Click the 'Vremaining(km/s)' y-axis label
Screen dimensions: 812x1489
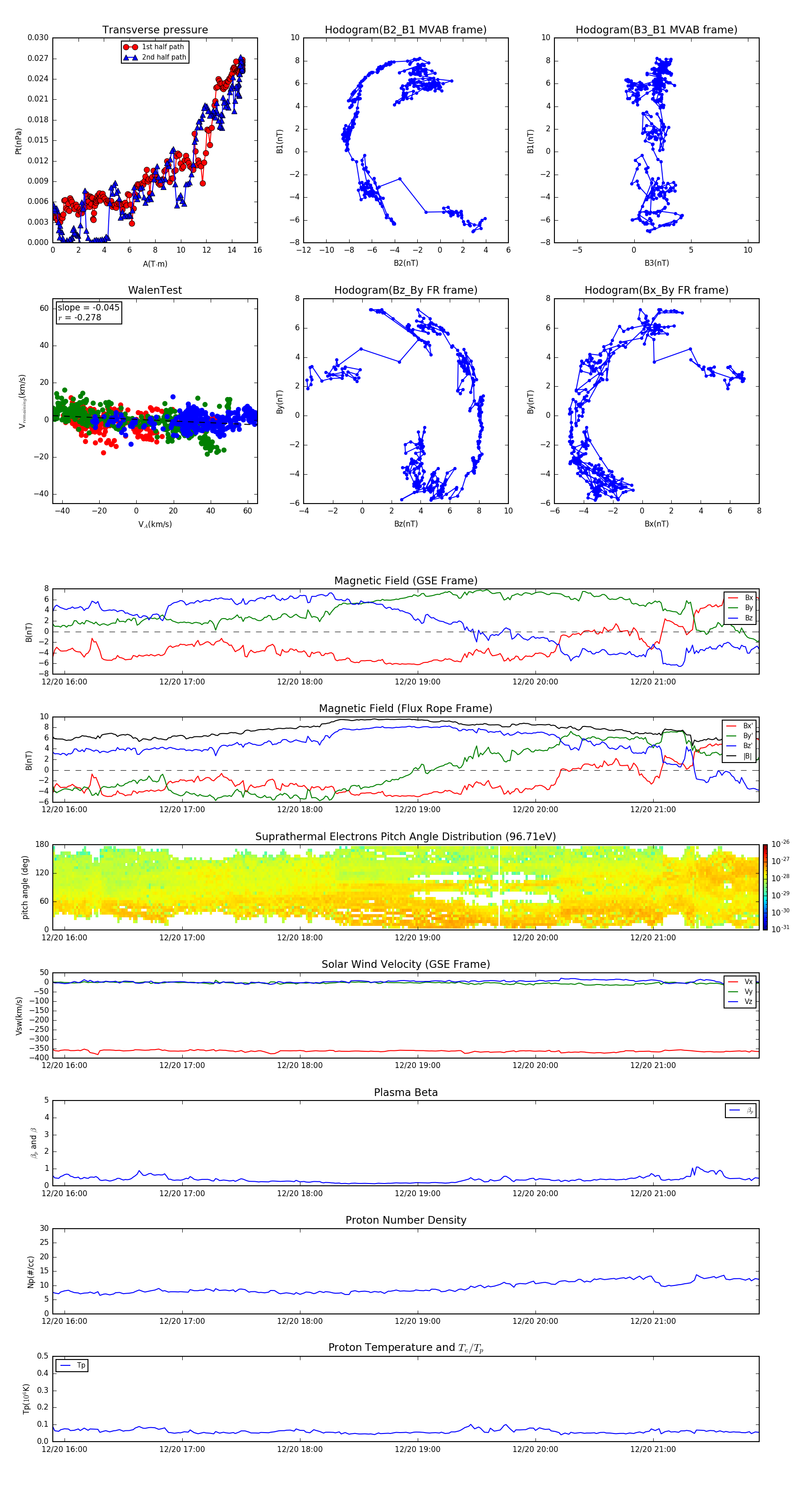tap(23, 401)
